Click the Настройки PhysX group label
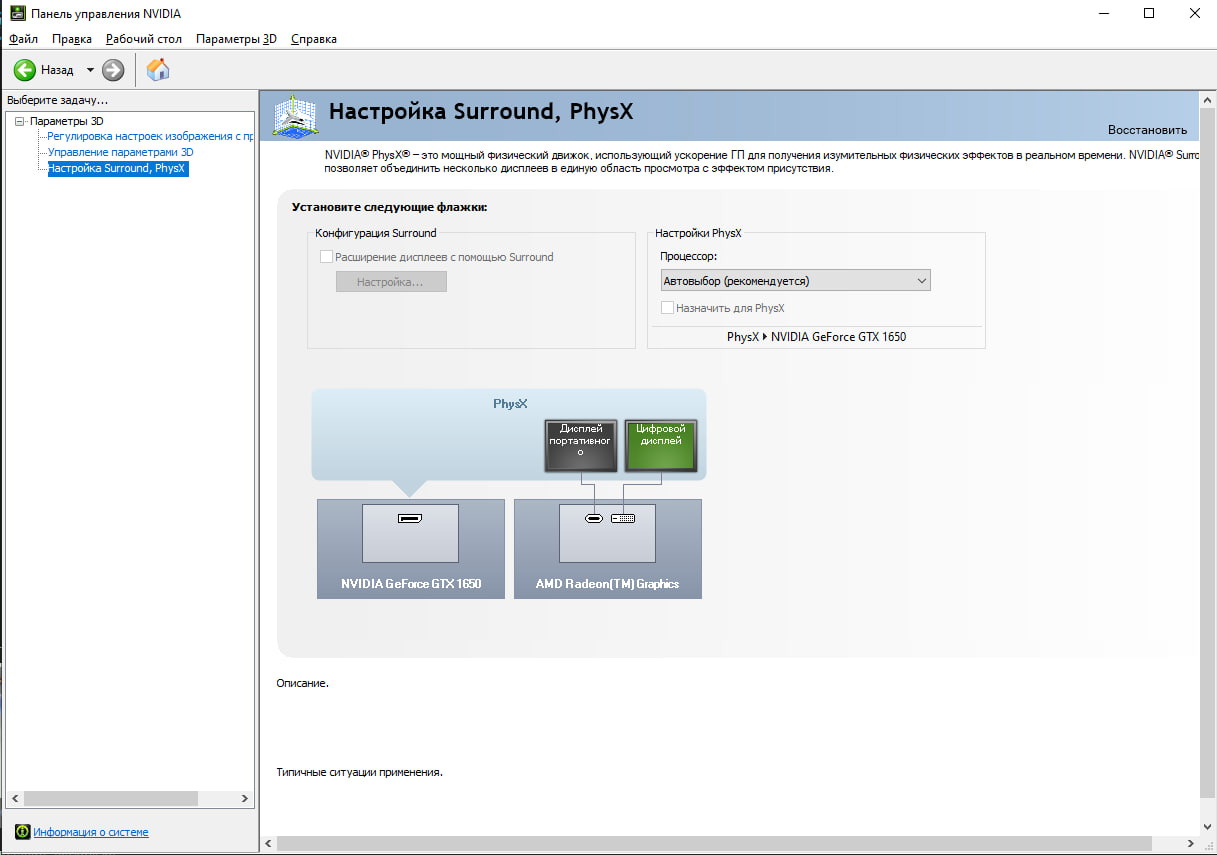 (x=698, y=233)
